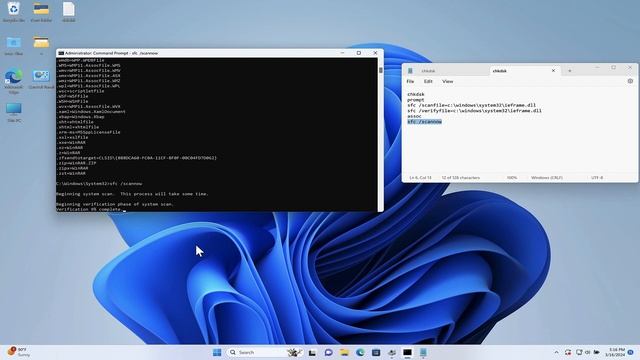Open the clock and date flyout

click(615, 352)
